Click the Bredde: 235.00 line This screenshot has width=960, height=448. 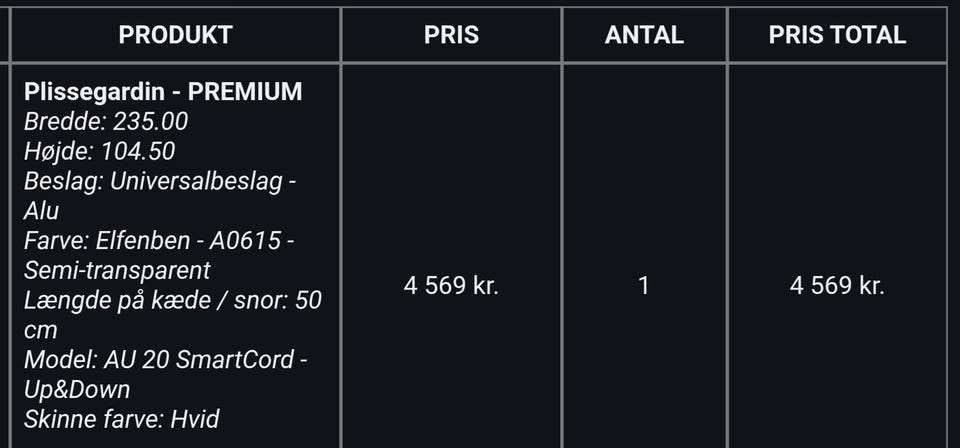pos(106,121)
